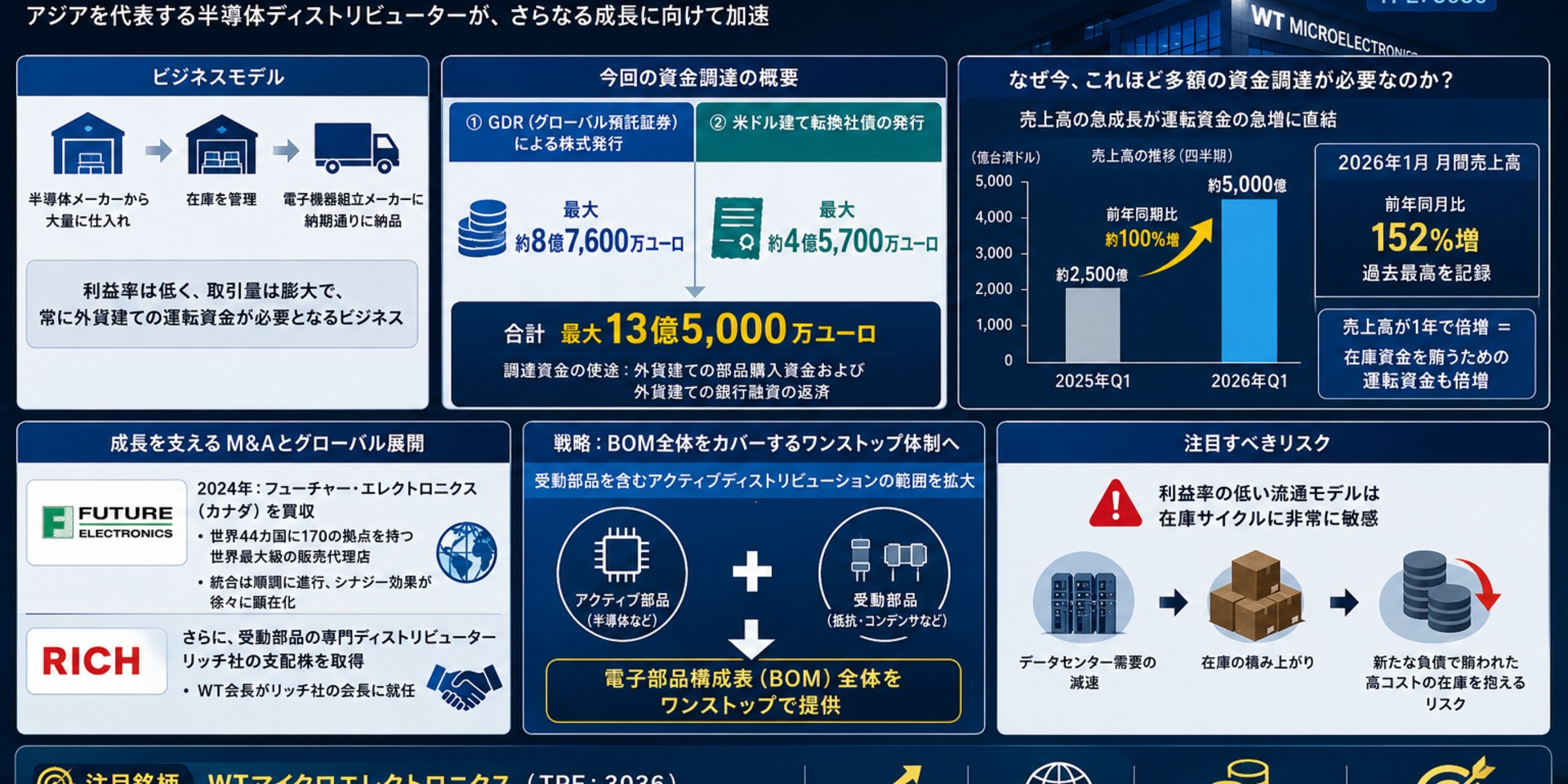Click the 成長を支えるM&Aとグローバル展開 title

(267, 443)
